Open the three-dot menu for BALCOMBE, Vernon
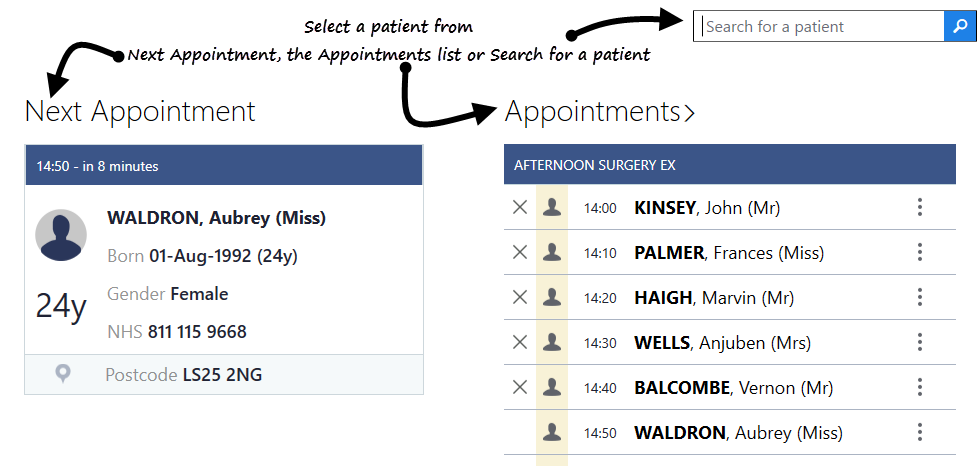Image resolution: width=979 pixels, height=466 pixels. click(920, 387)
